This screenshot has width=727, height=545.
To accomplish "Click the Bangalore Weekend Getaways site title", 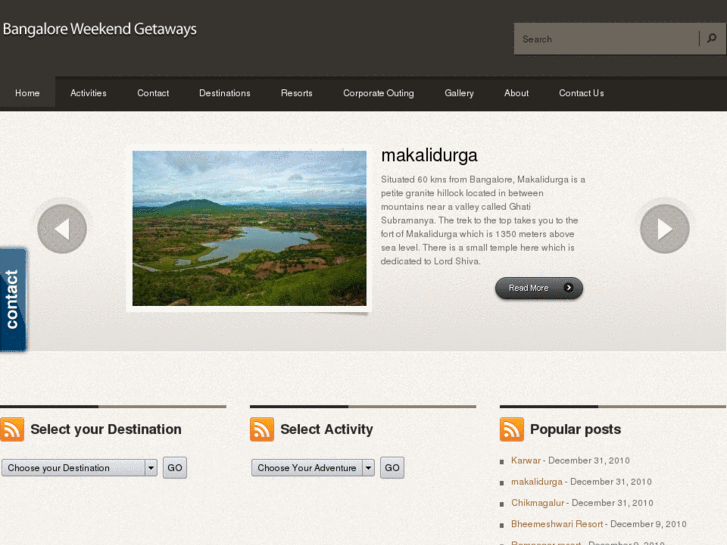I will 100,29.
